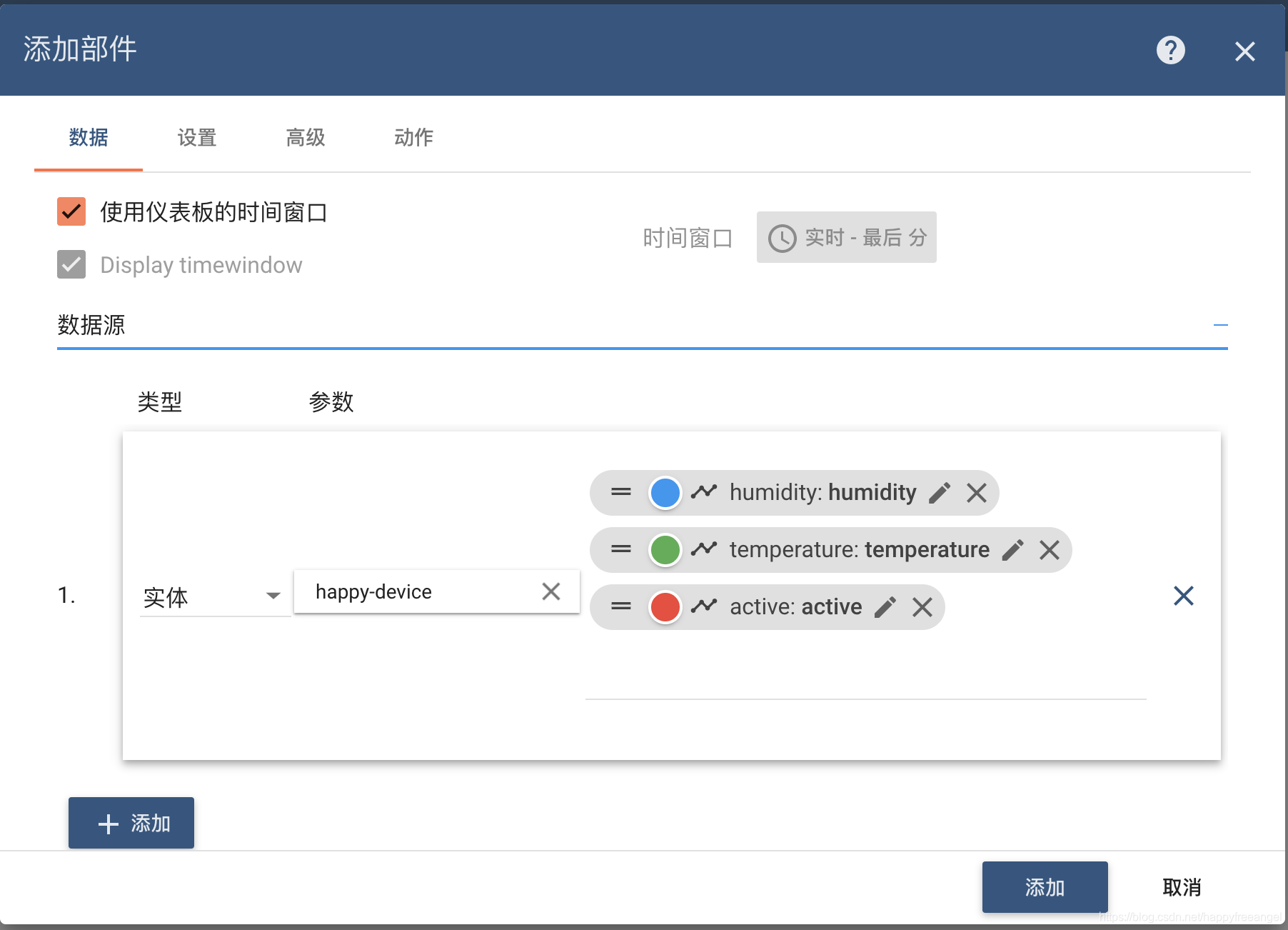This screenshot has width=1288, height=930.
Task: Toggle Display timewindow checkbox
Action: click(x=71, y=264)
